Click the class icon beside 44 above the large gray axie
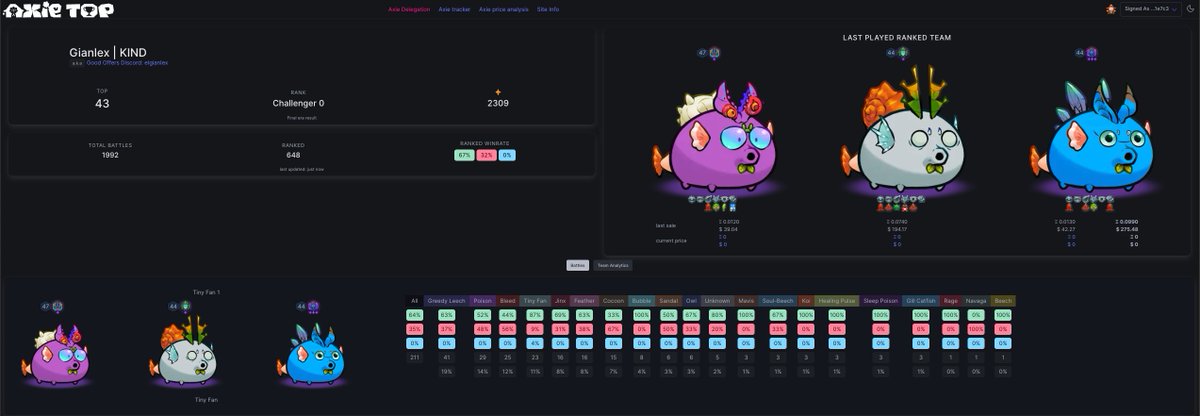 (903, 53)
